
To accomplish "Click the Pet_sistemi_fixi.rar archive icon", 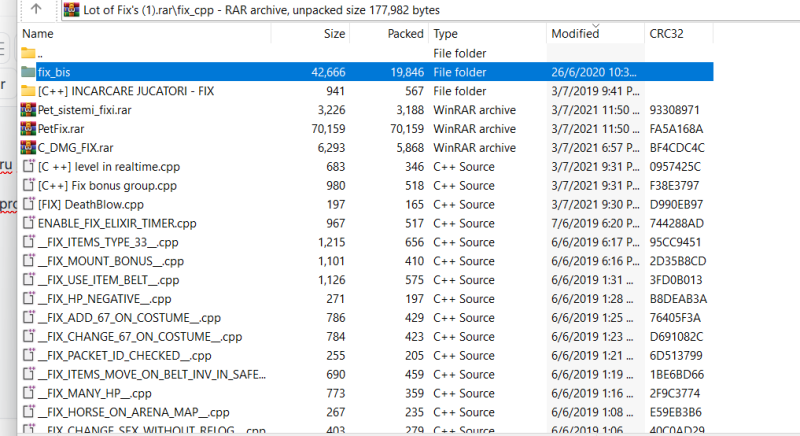I will (28, 110).
